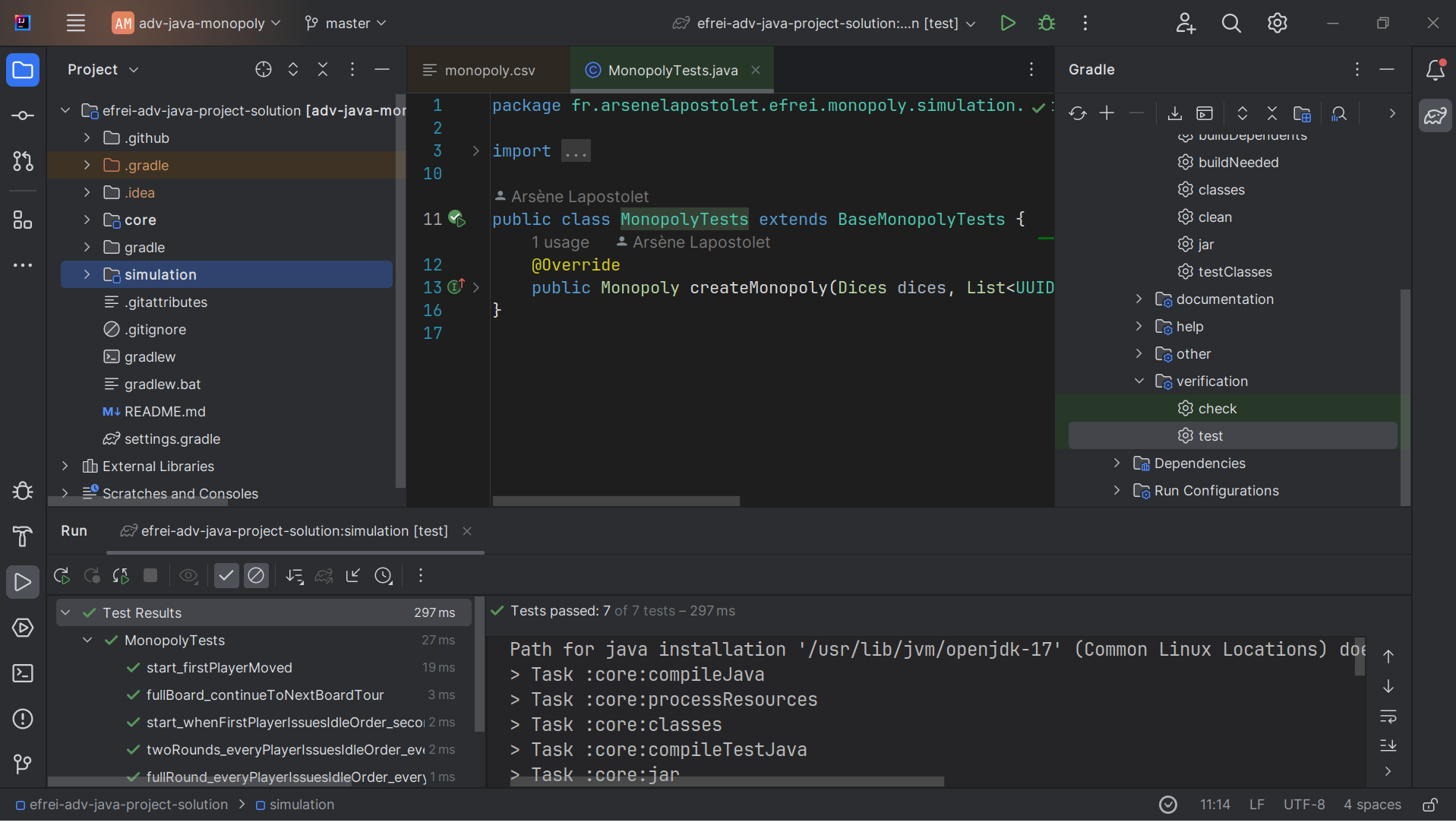Expand the documentation Gradle group

pos(1139,299)
